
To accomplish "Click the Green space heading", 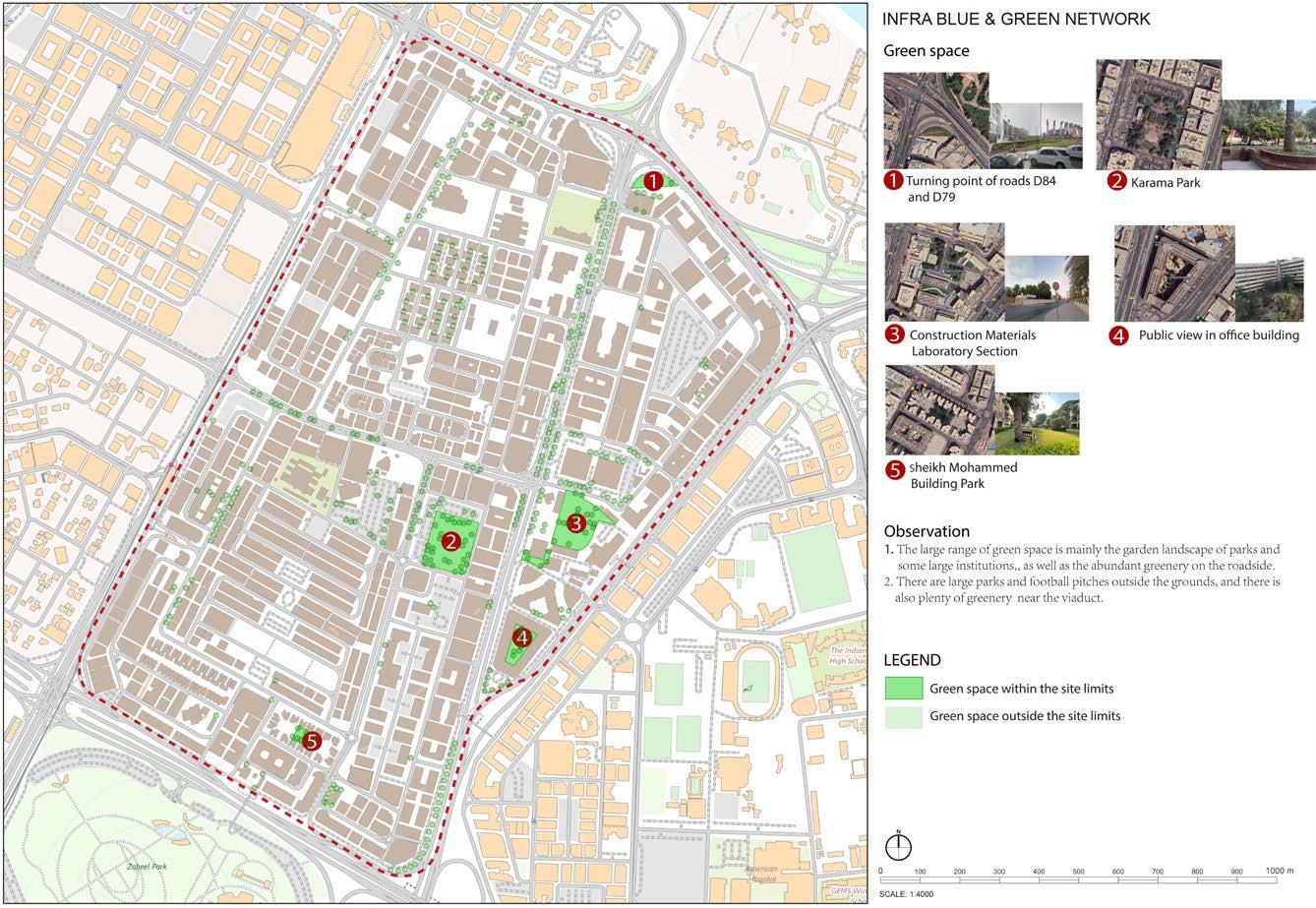I will click(x=926, y=51).
